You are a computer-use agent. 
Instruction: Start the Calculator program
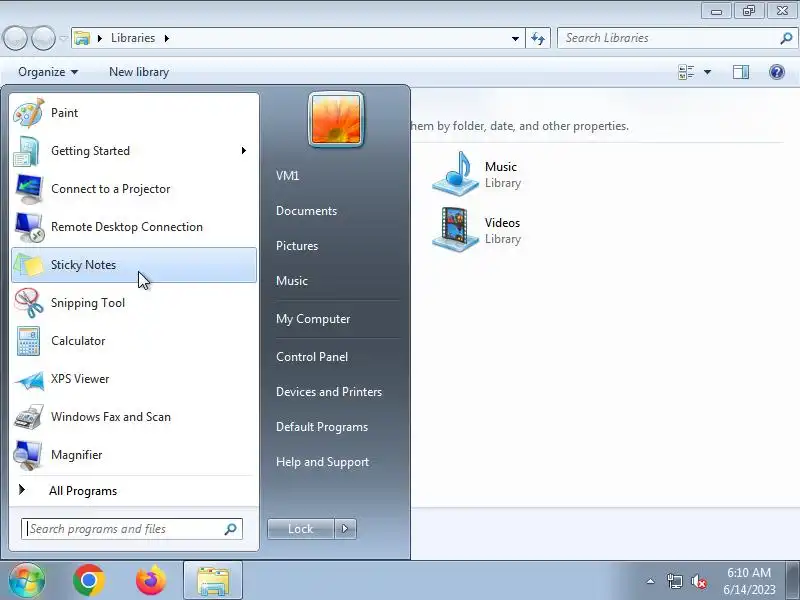point(133,341)
